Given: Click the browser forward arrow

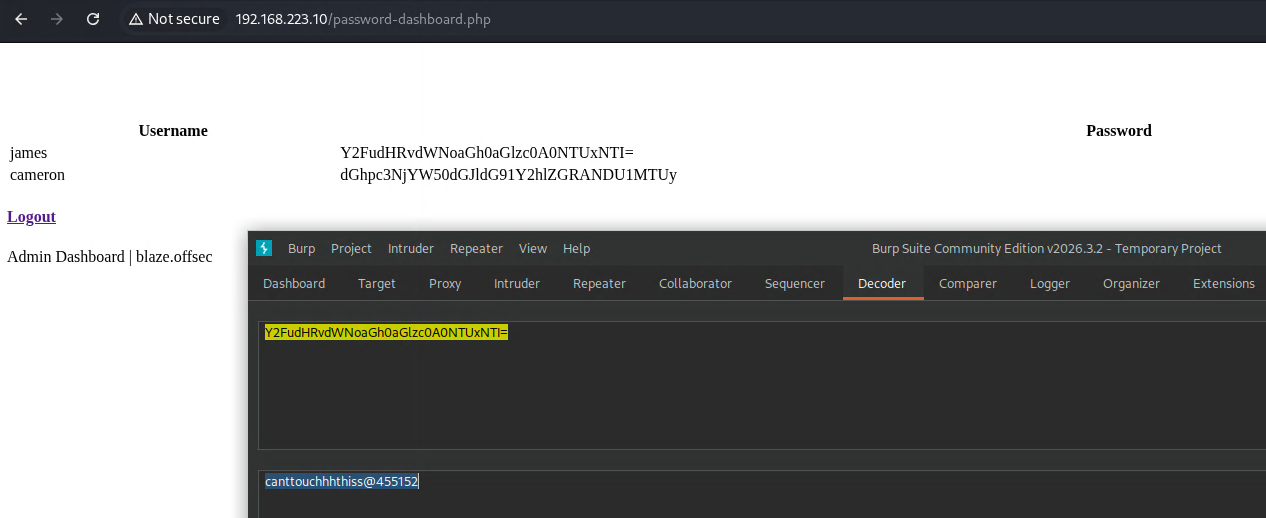Looking at the screenshot, I should (x=57, y=19).
